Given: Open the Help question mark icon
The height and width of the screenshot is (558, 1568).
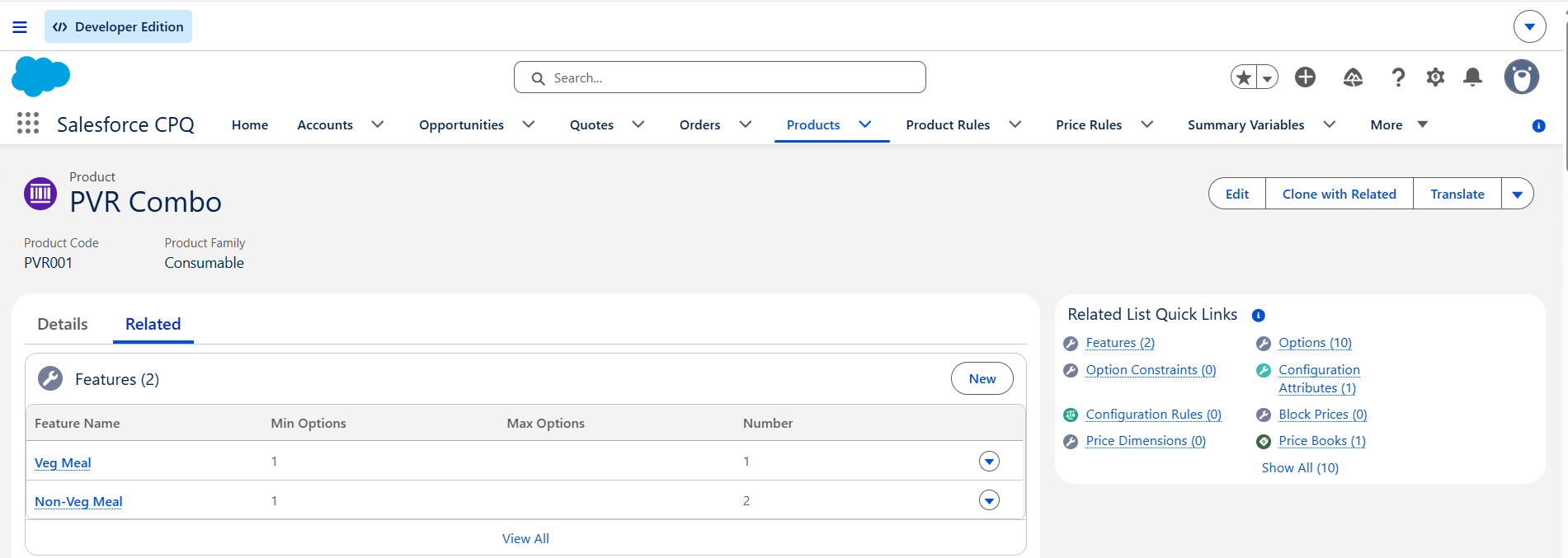Looking at the screenshot, I should click(1398, 77).
